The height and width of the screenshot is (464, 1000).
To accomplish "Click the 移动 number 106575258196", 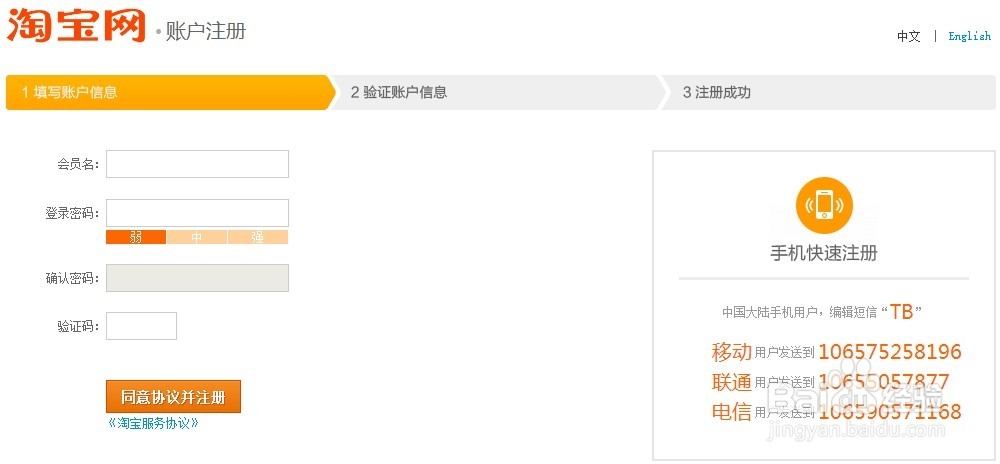I will (889, 352).
